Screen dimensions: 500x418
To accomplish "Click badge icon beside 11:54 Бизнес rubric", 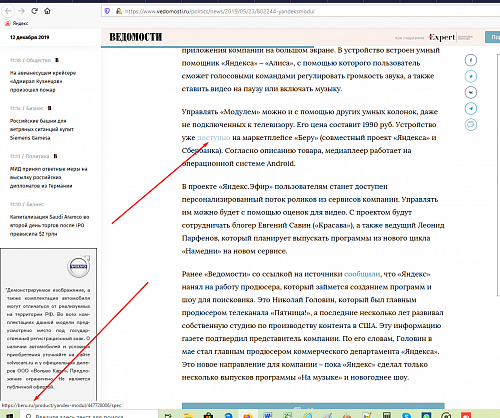I will pyautogui.click(x=50, y=108).
